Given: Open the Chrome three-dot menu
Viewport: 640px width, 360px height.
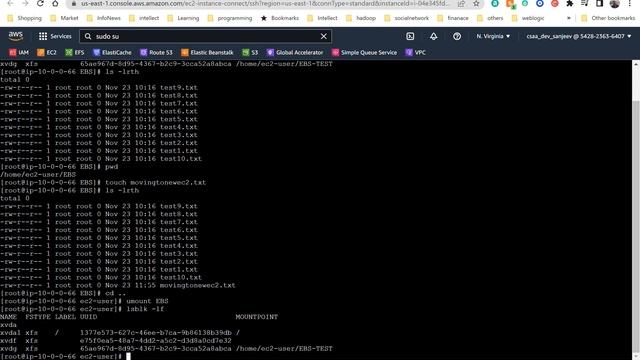Looking at the screenshot, I should (630, 4).
